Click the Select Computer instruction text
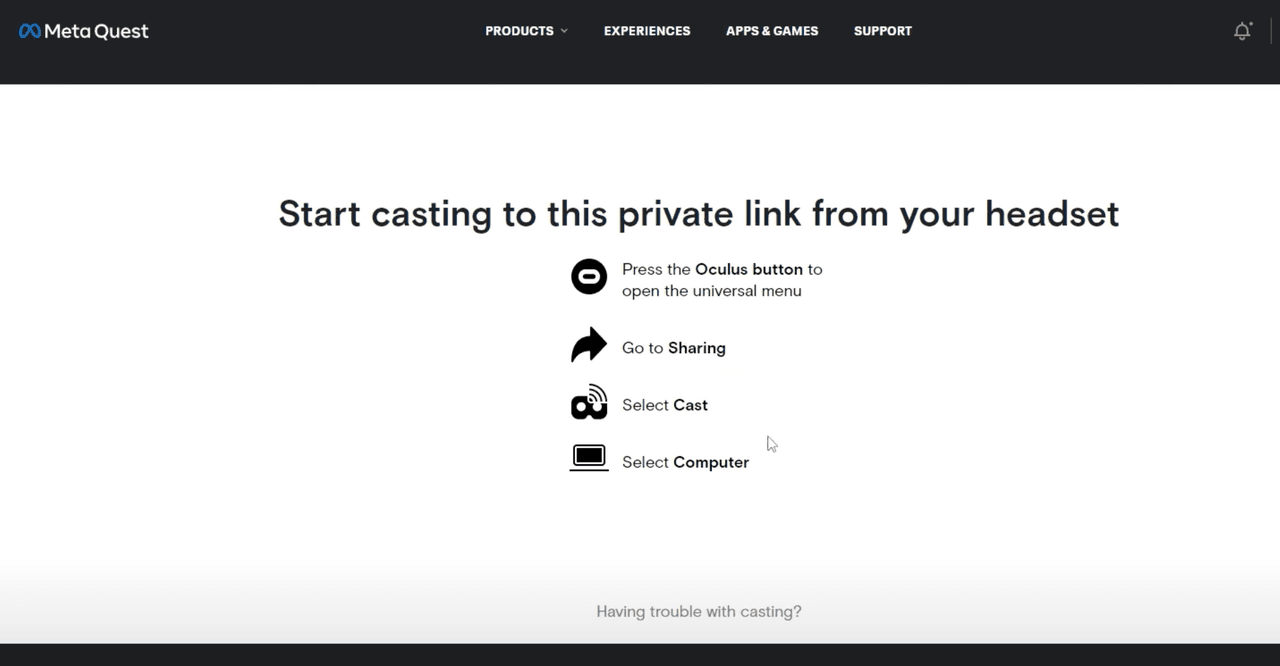The height and width of the screenshot is (666, 1280). click(x=685, y=462)
